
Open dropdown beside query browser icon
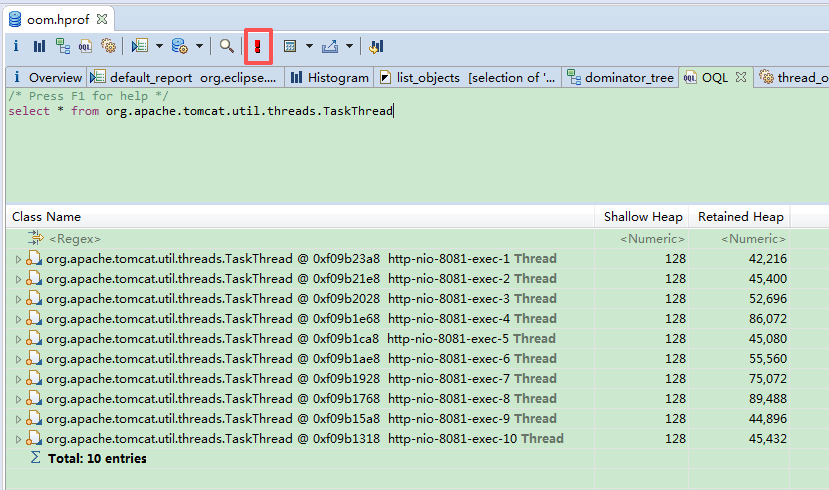(x=199, y=47)
